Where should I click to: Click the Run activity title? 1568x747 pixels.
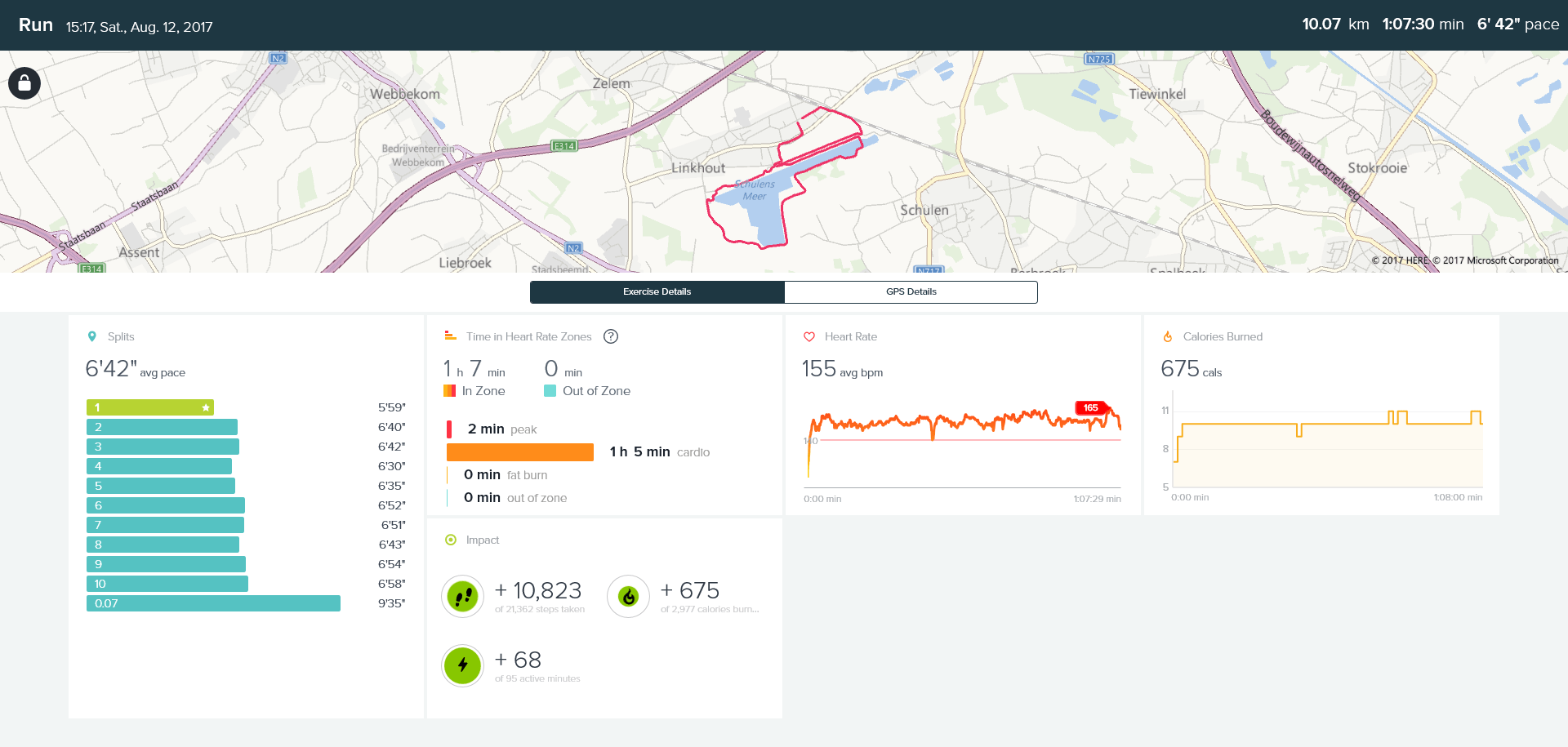click(36, 25)
